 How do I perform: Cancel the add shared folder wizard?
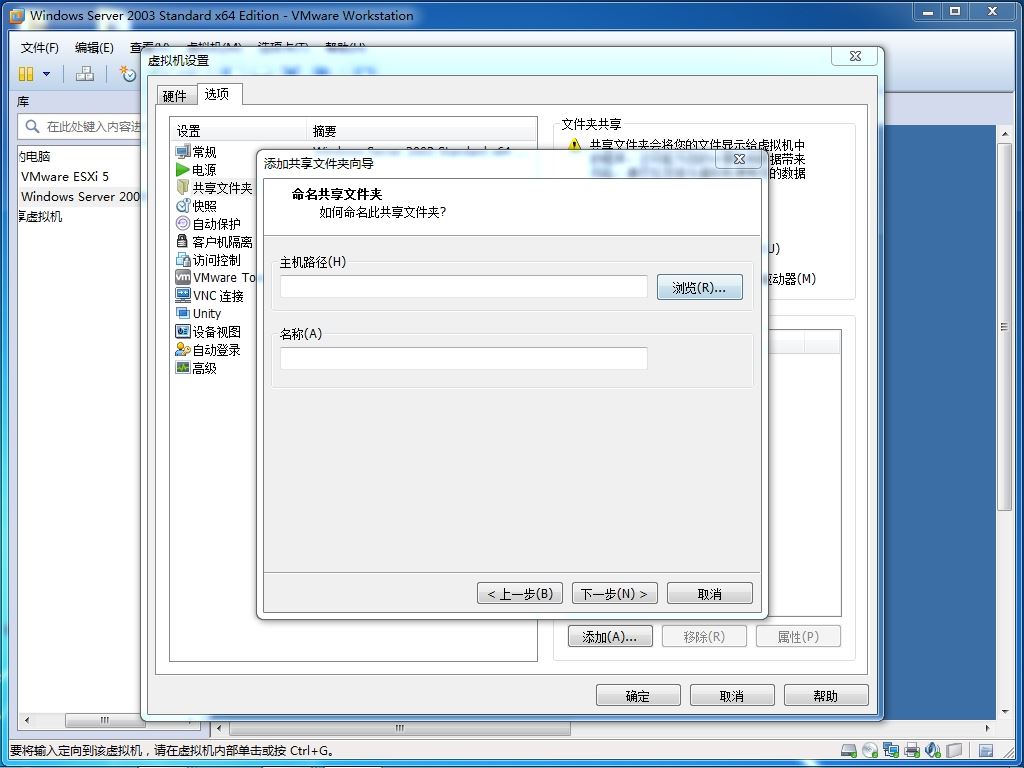(x=710, y=594)
